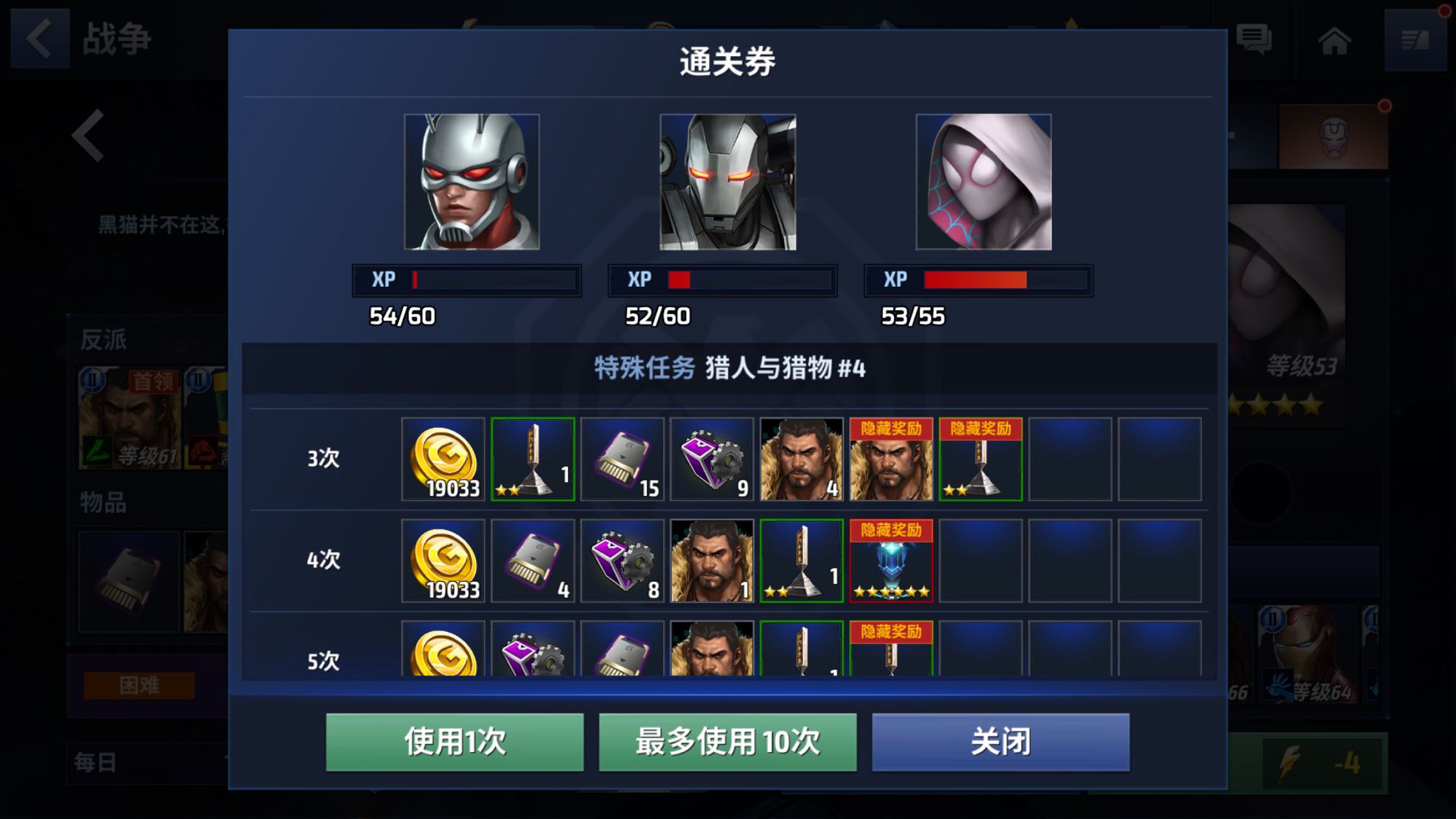Open the chat speech-bubble icon
1456x819 pixels.
[x=1254, y=39]
